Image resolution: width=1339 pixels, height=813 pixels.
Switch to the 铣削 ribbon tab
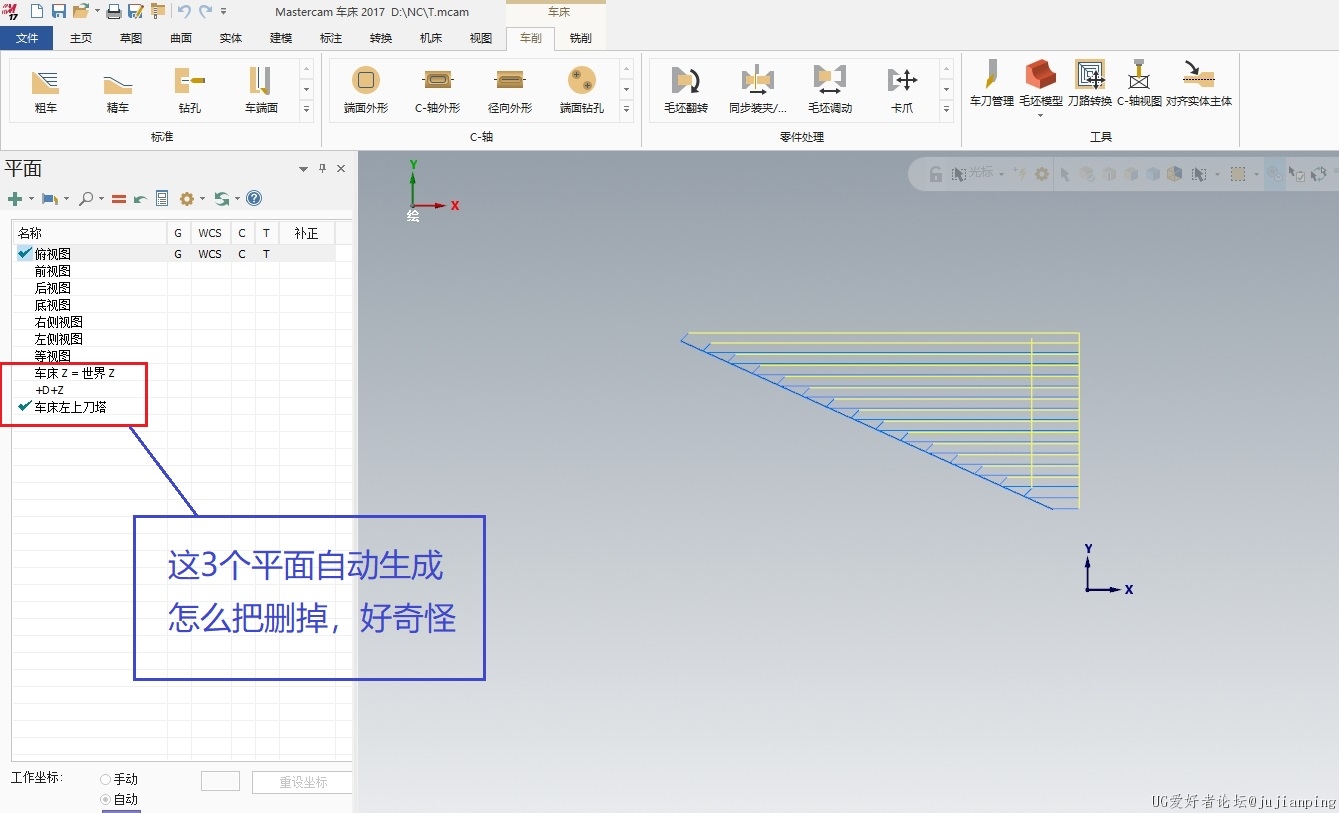pyautogui.click(x=580, y=39)
